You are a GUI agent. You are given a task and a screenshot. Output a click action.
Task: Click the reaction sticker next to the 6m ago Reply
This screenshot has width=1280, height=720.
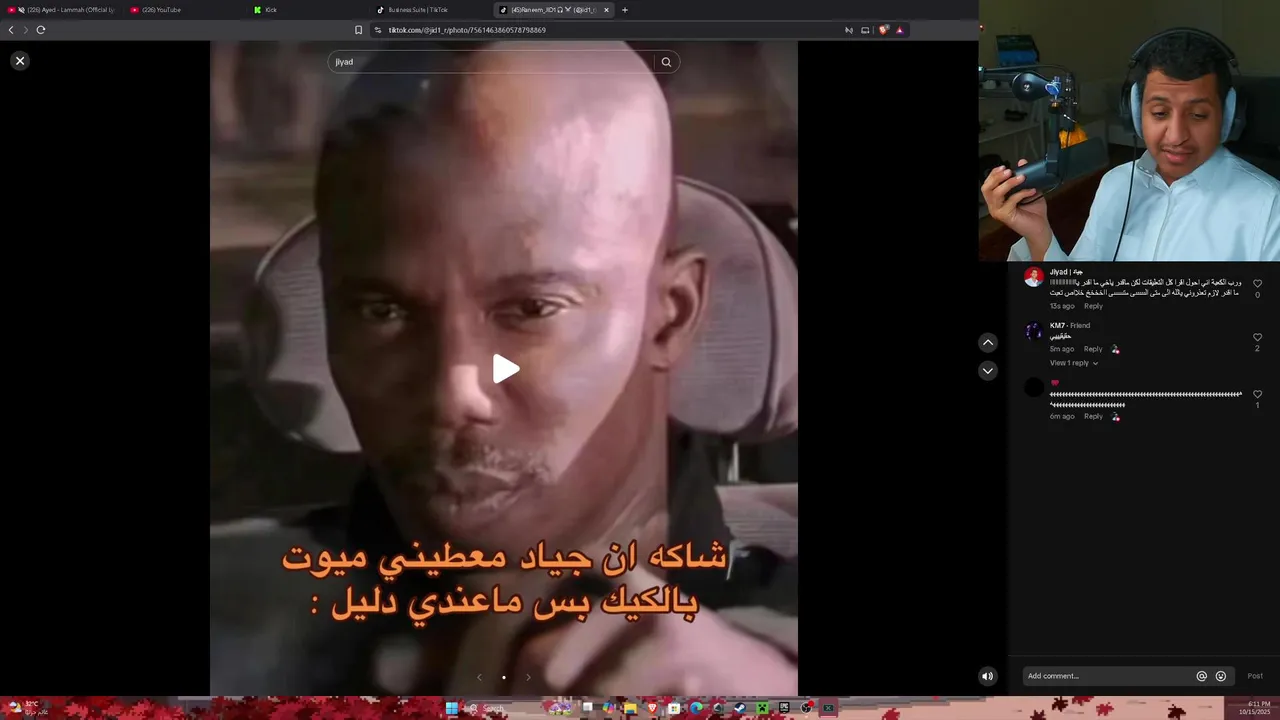pos(1115,416)
